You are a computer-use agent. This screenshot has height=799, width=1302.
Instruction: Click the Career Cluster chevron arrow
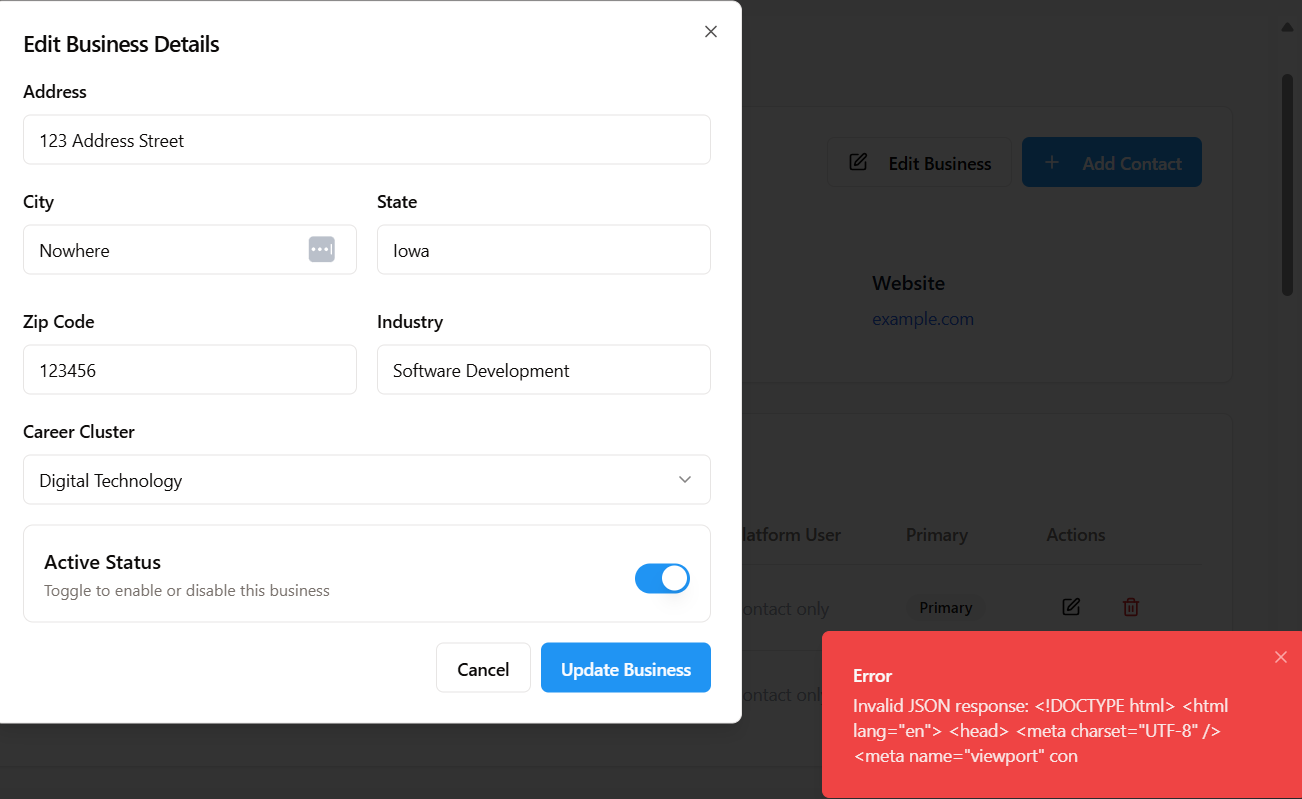685,480
